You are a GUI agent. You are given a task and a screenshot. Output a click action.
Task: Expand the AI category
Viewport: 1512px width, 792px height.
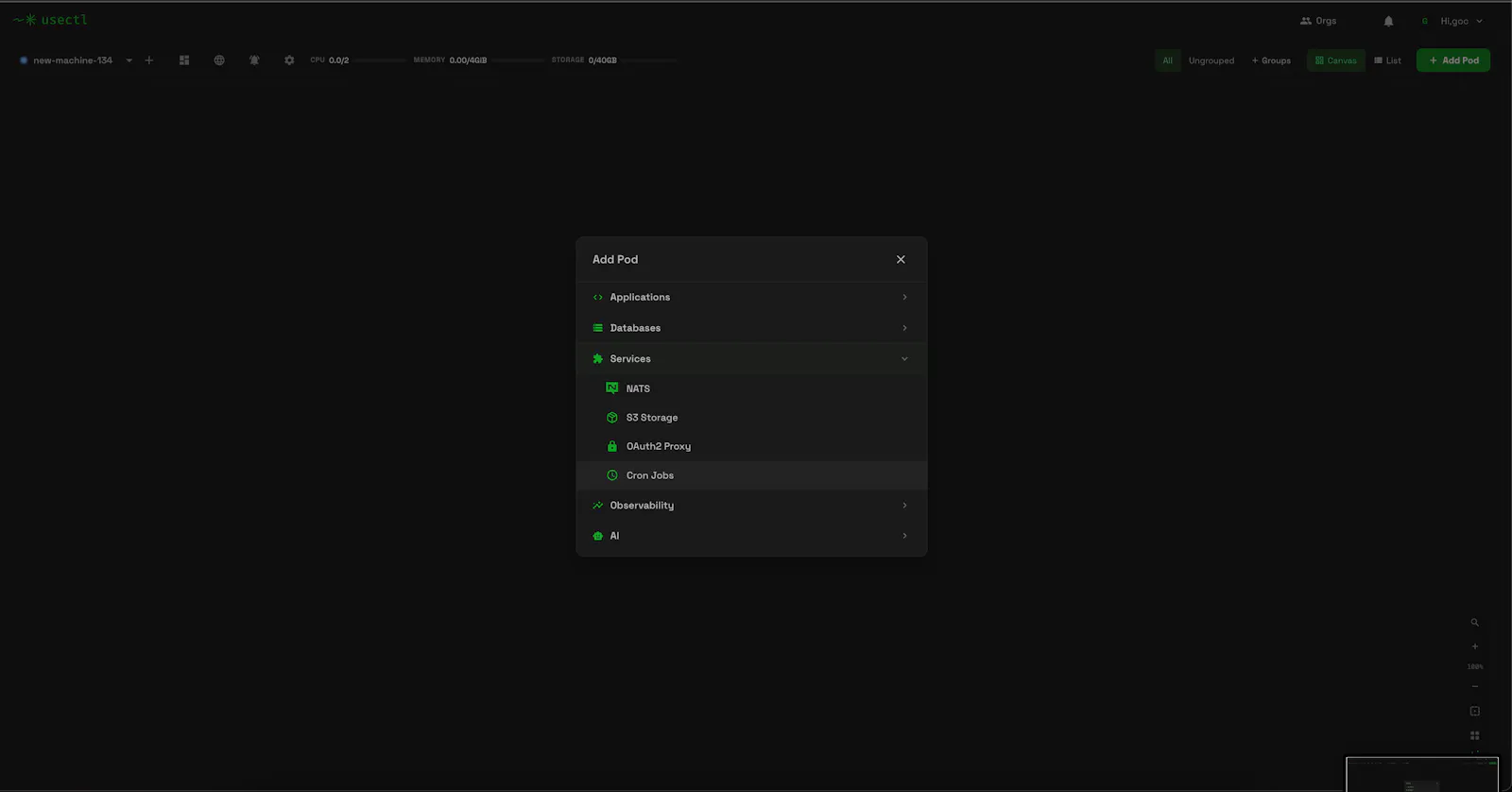[x=751, y=536]
